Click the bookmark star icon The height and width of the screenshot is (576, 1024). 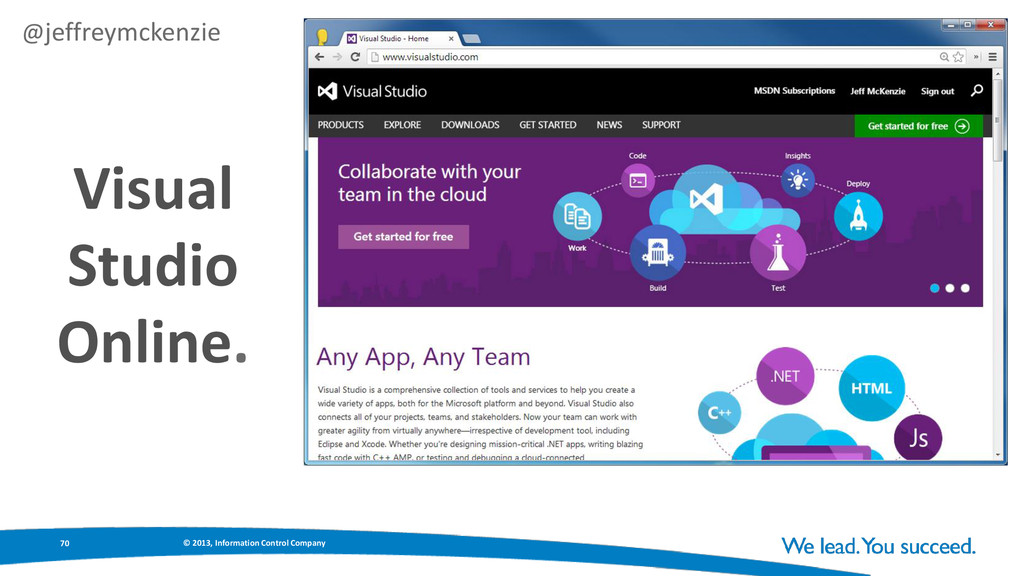point(958,57)
